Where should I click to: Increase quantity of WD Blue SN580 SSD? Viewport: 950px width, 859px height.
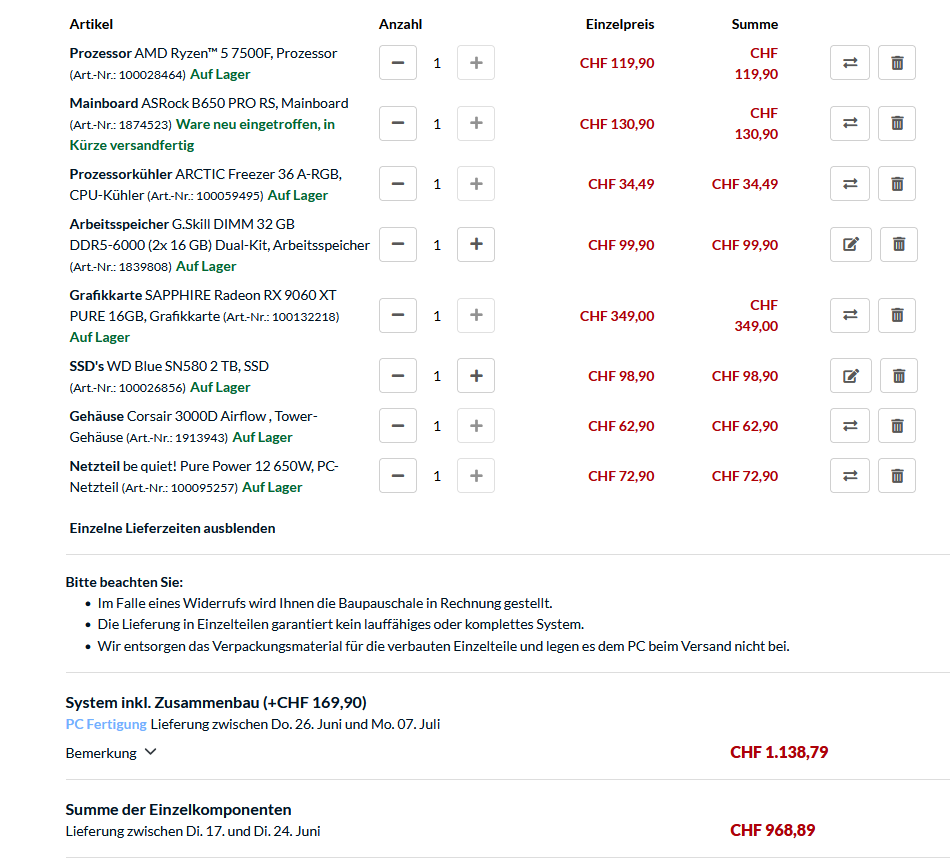(476, 376)
